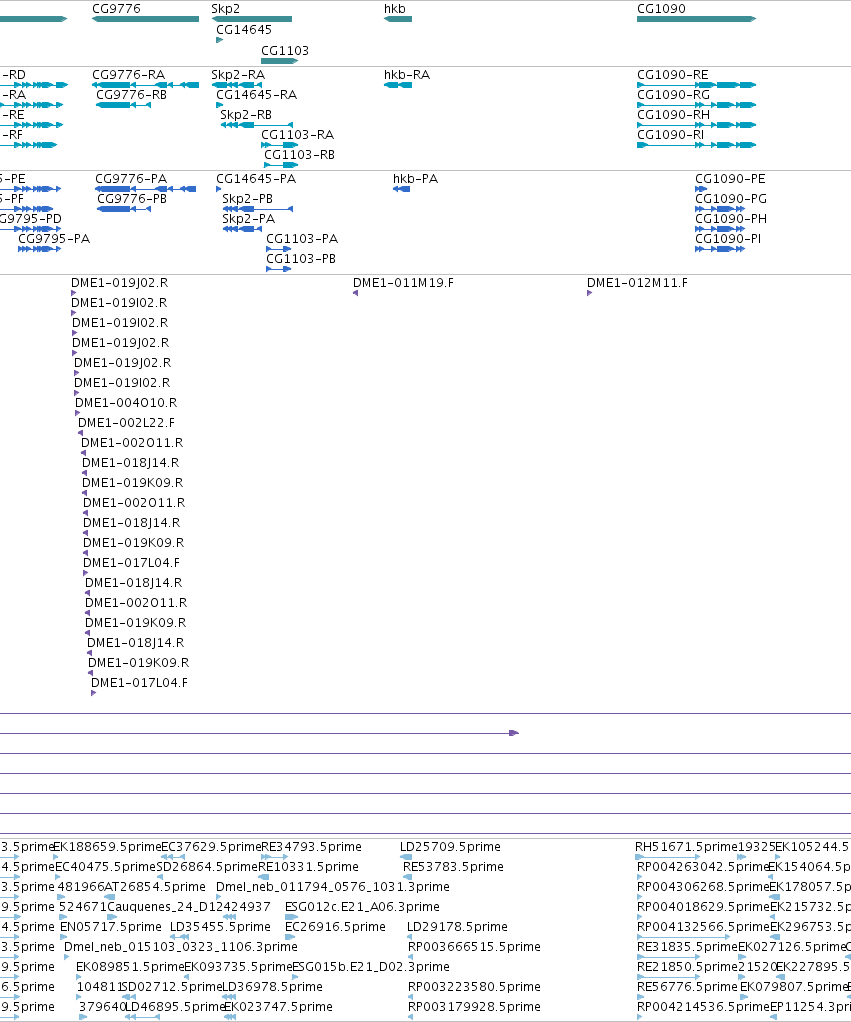Select EST LD35455.5prime label
Screen dimensions: 851x1022
[x=220, y=927]
